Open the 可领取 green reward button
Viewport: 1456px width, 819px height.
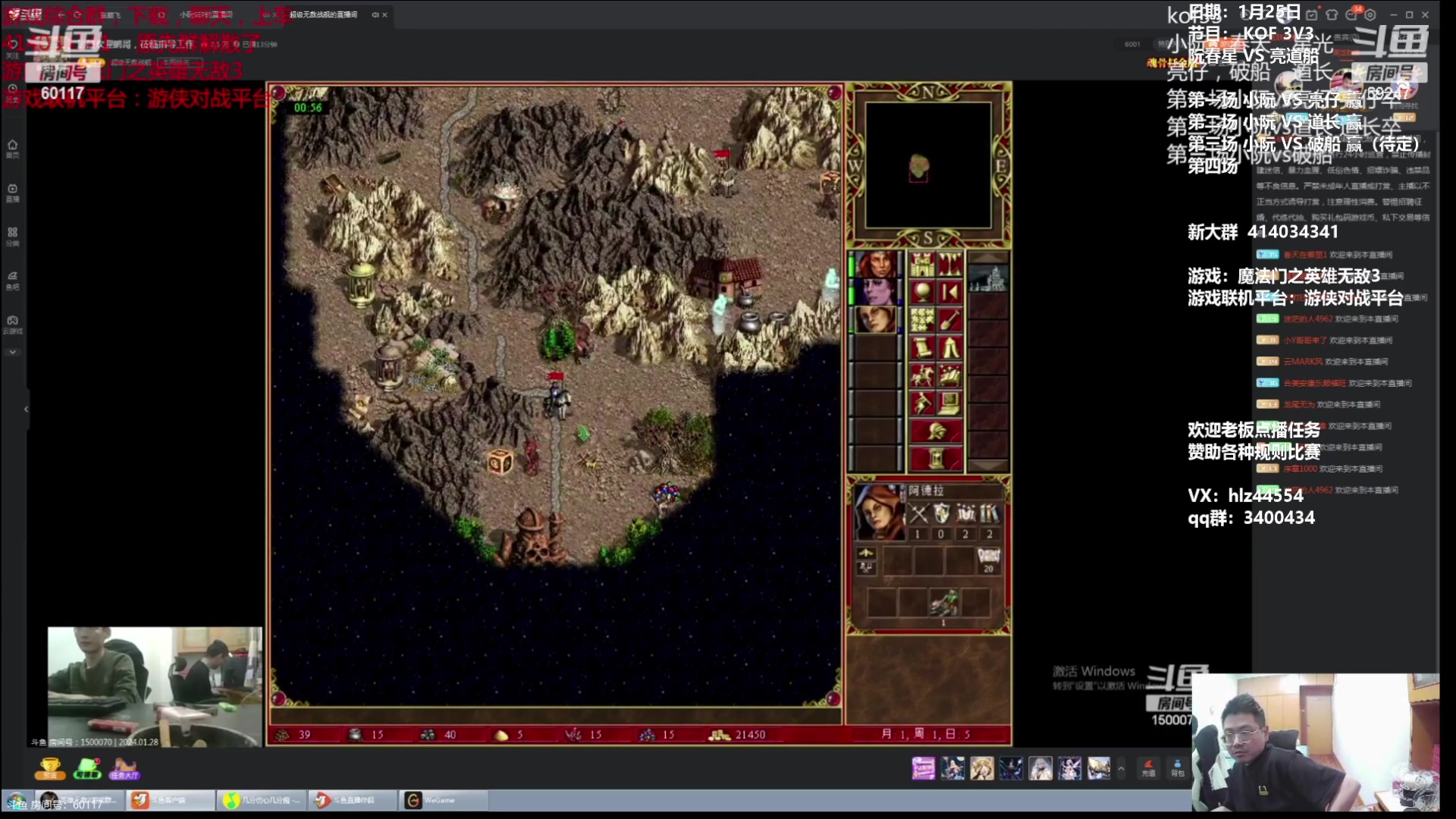[x=87, y=768]
